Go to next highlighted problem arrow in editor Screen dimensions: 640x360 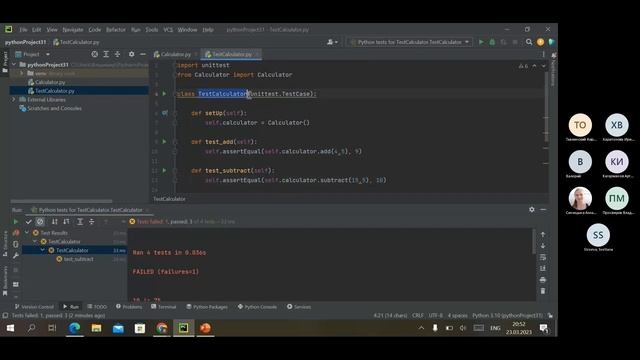(543, 66)
